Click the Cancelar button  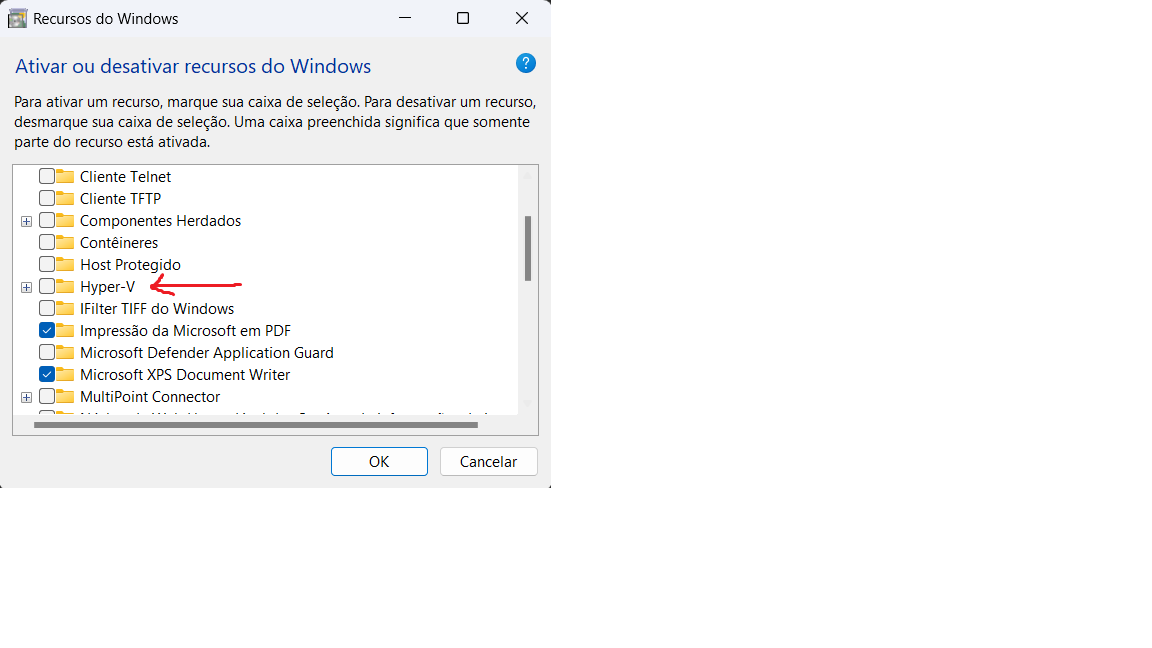[x=489, y=461]
